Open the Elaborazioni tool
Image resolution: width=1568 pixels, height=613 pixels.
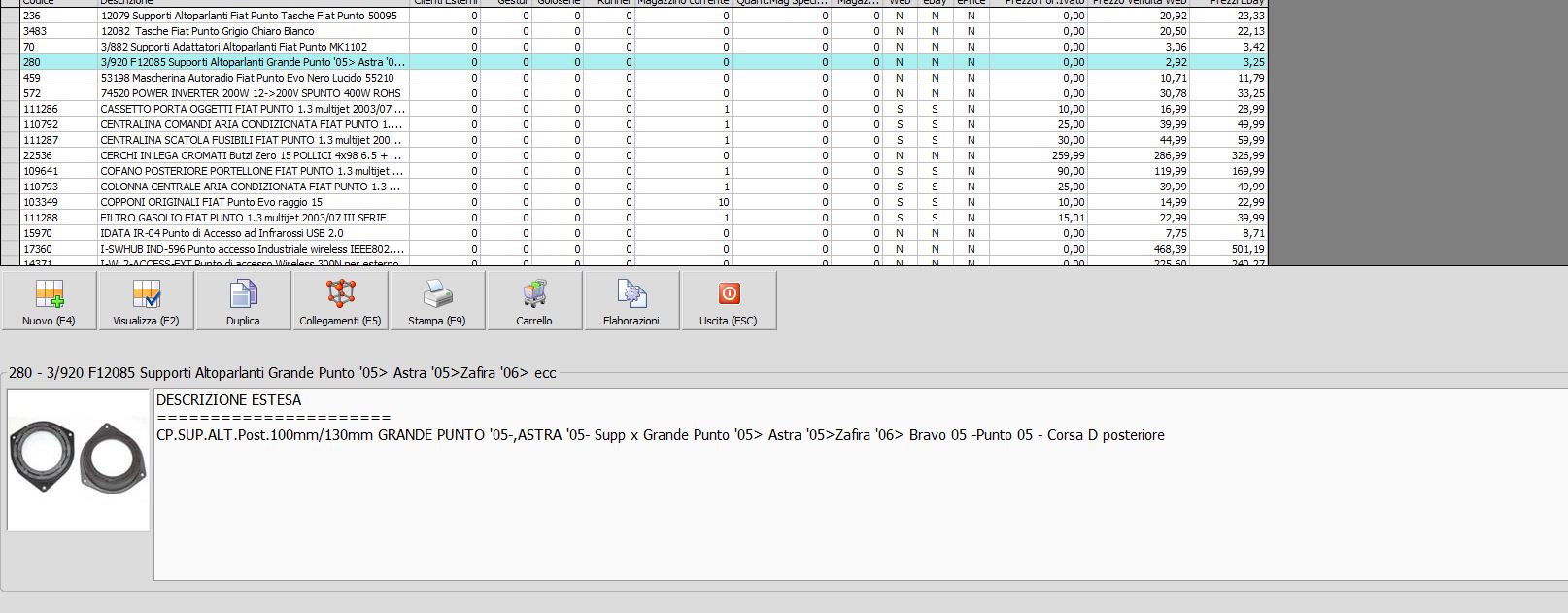(x=631, y=300)
